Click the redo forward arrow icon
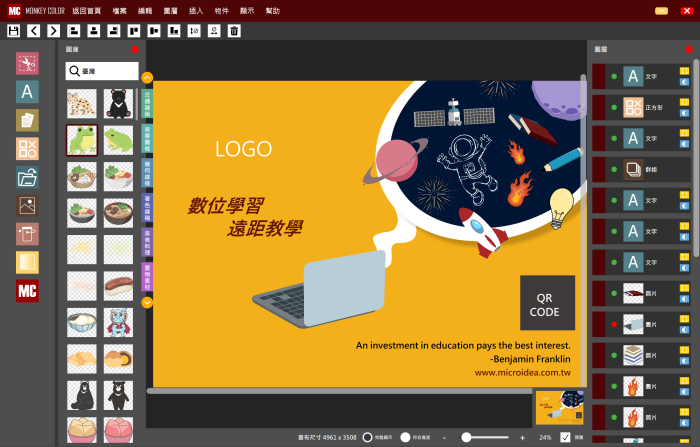Screen dimensions: 700x447 click(x=53, y=31)
